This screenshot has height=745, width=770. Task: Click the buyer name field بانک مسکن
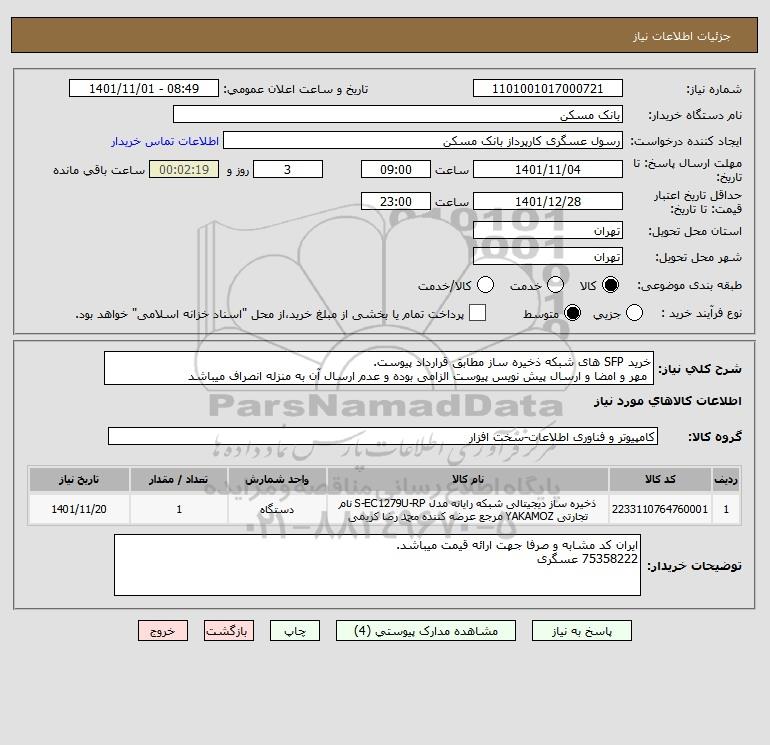click(x=398, y=114)
